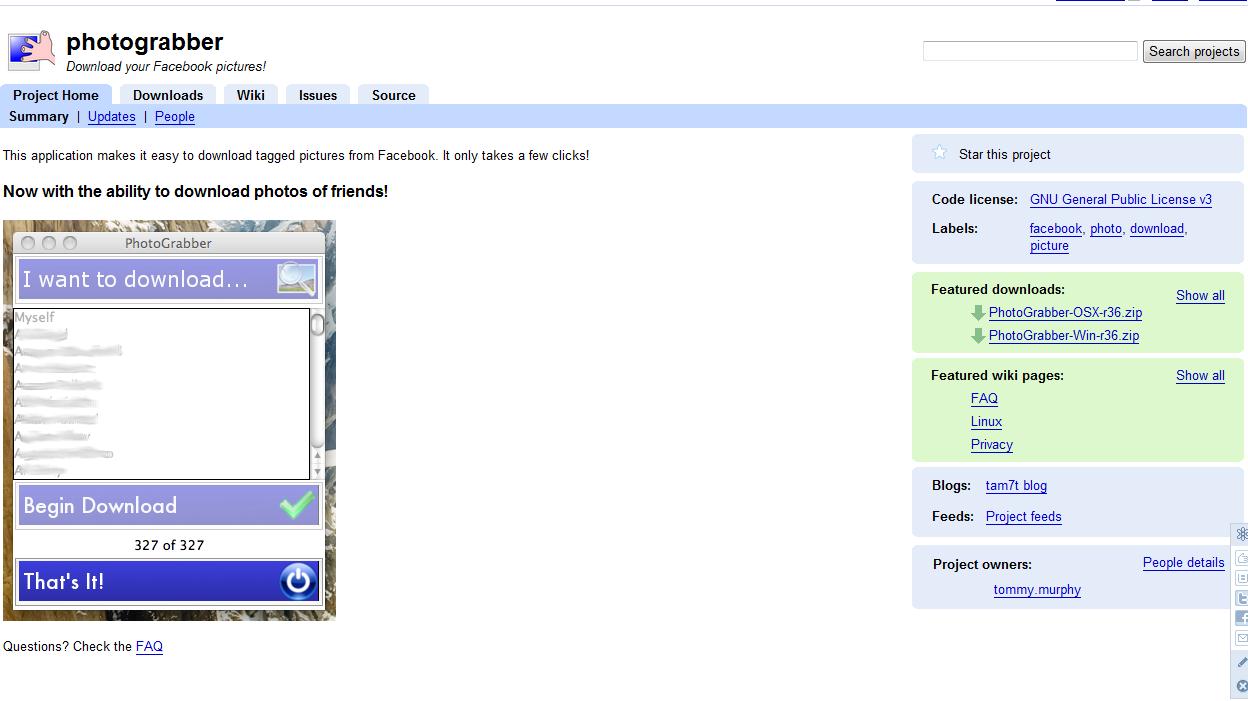The width and height of the screenshot is (1248, 701).
Task: Click the That's It! button in screenshot
Action: pos(168,581)
